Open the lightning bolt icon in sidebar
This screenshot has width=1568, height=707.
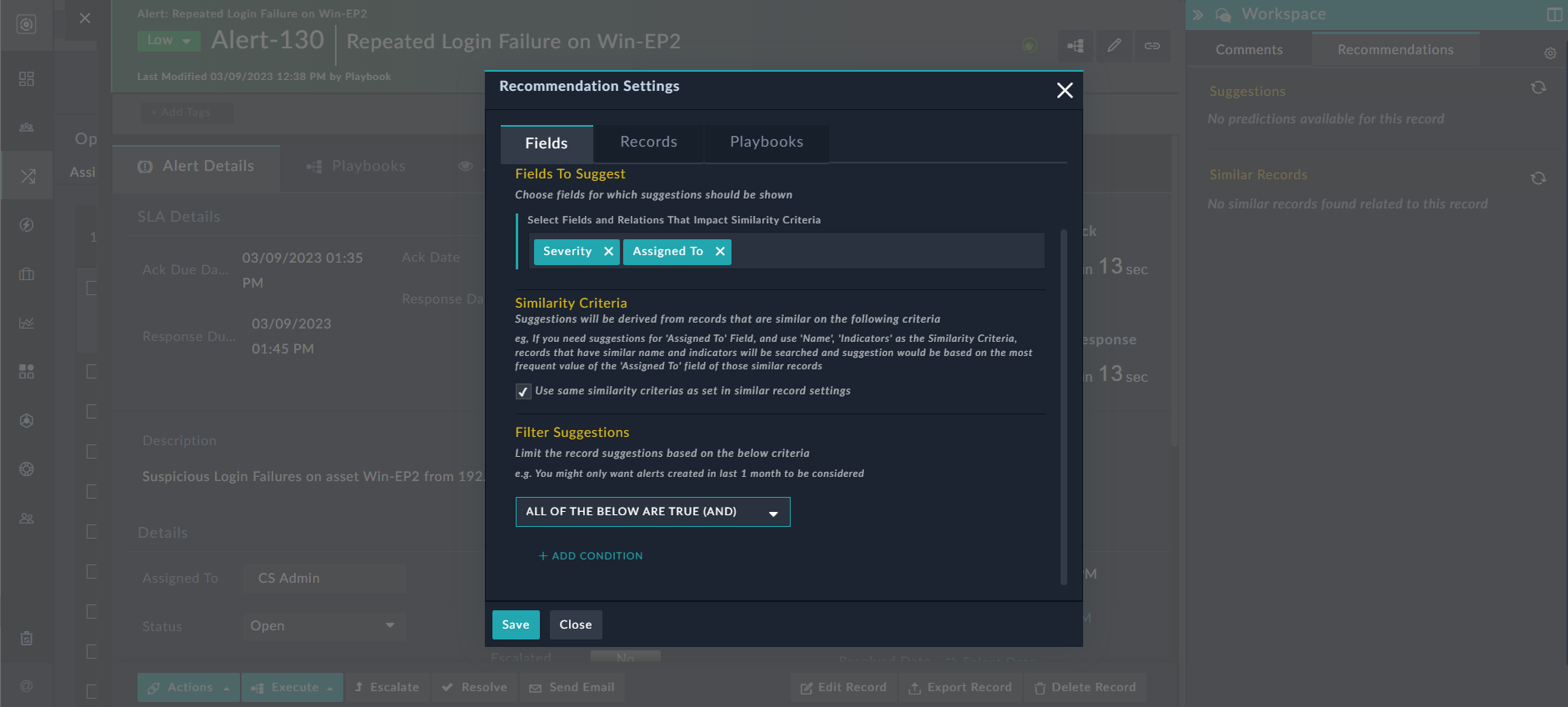[27, 225]
